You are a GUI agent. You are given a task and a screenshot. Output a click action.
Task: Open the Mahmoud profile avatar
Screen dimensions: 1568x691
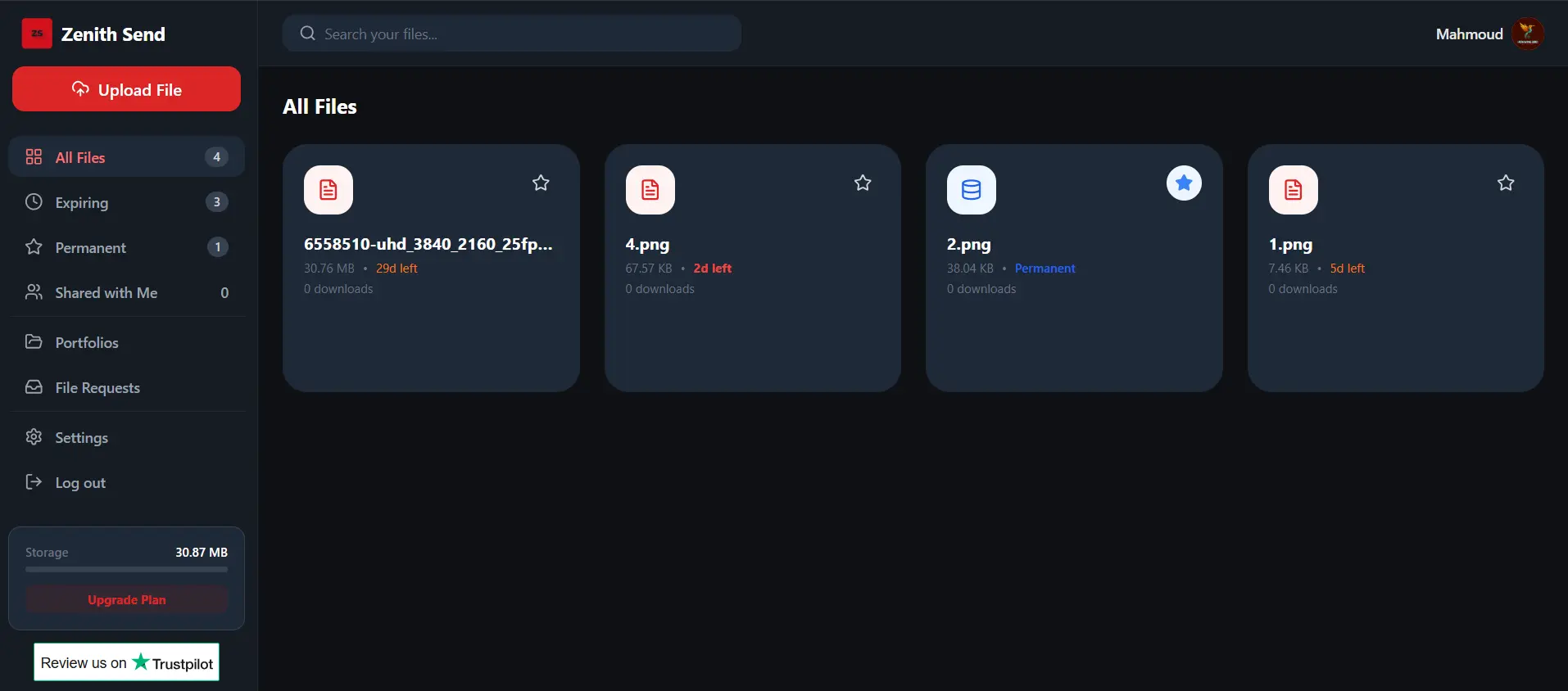1528,34
